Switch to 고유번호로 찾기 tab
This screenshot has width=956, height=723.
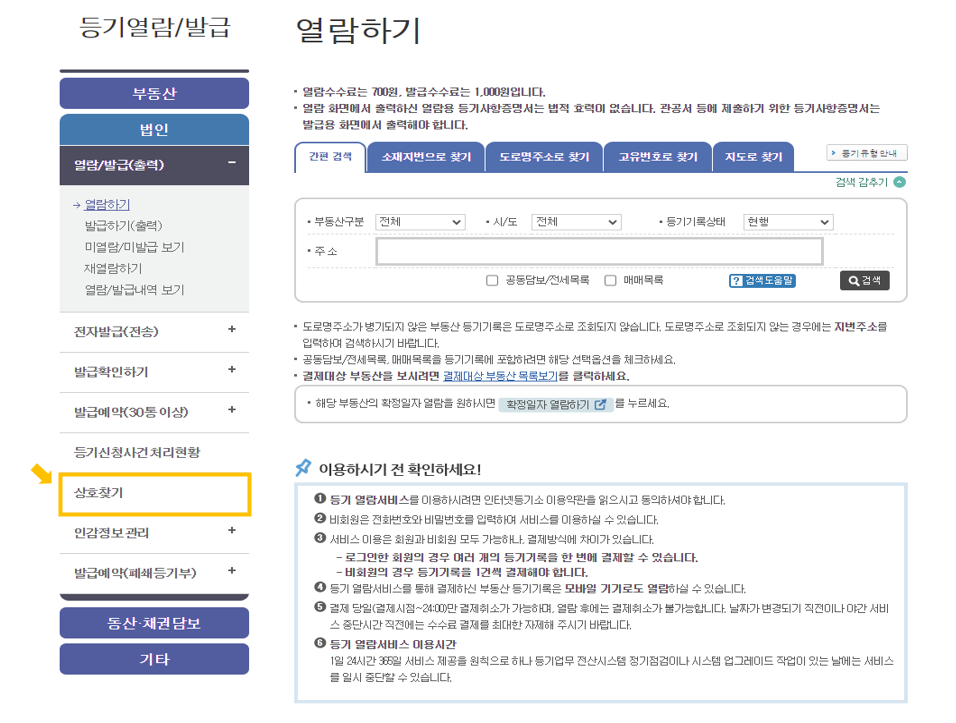click(x=658, y=157)
